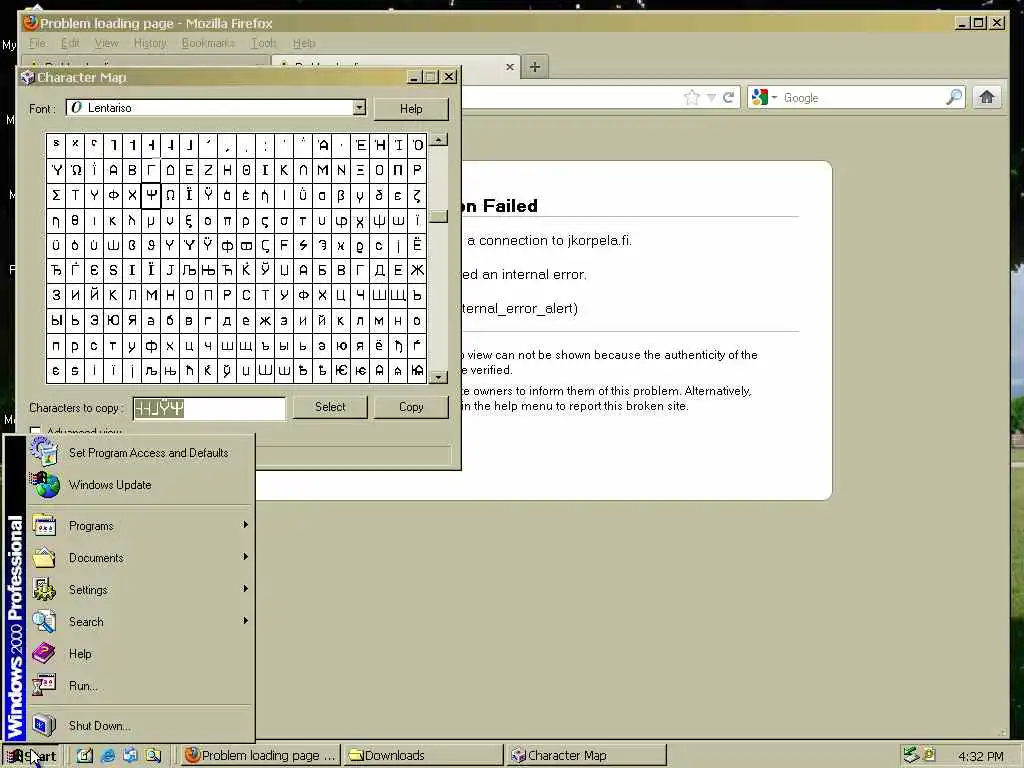Click the Run icon in Start menu
Viewport: 1024px width, 768px height.
click(44, 685)
